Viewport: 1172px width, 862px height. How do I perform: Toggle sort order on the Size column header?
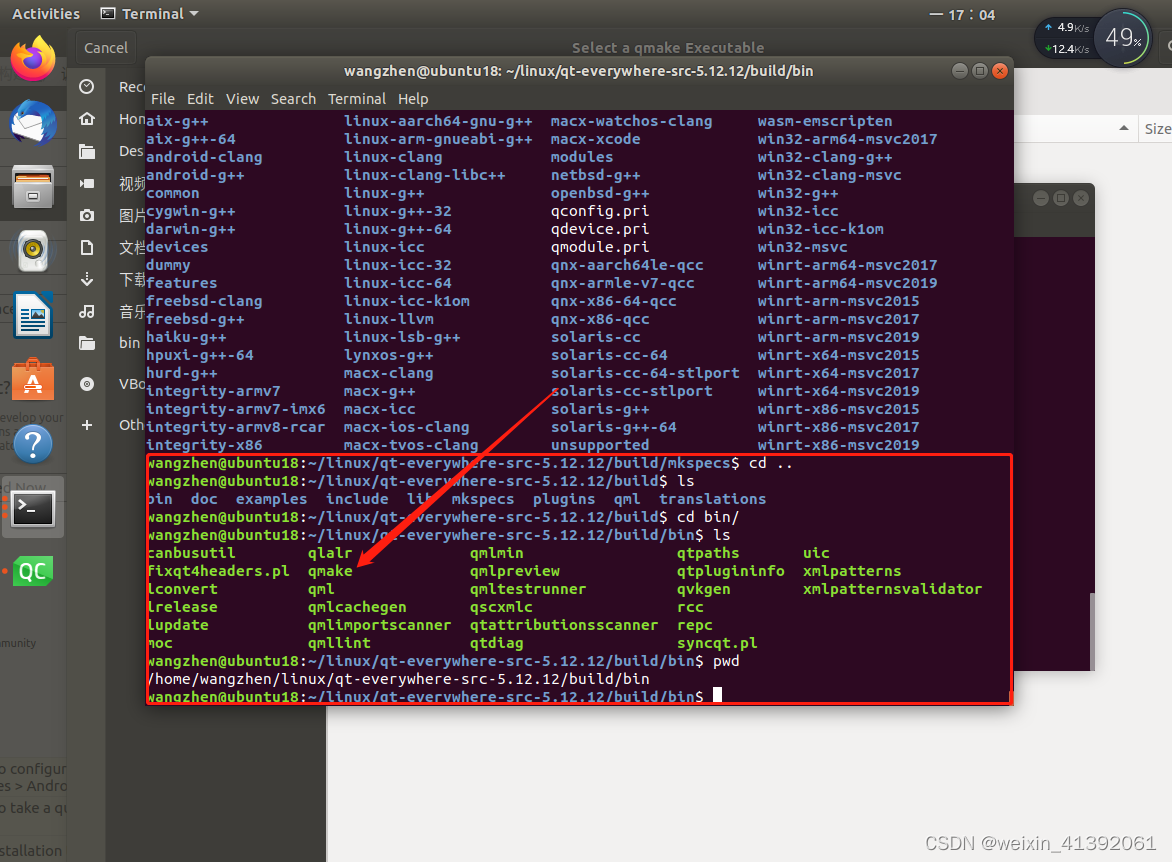pos(1157,128)
